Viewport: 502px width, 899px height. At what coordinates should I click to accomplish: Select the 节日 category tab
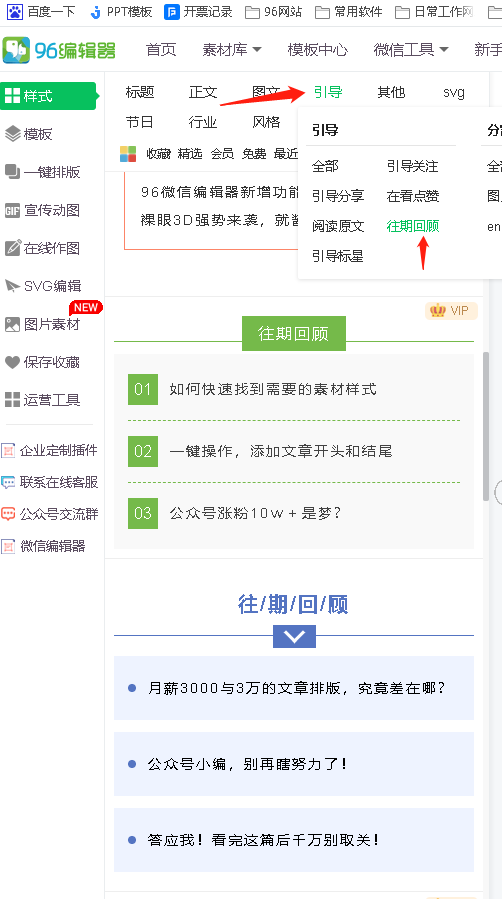(x=140, y=122)
